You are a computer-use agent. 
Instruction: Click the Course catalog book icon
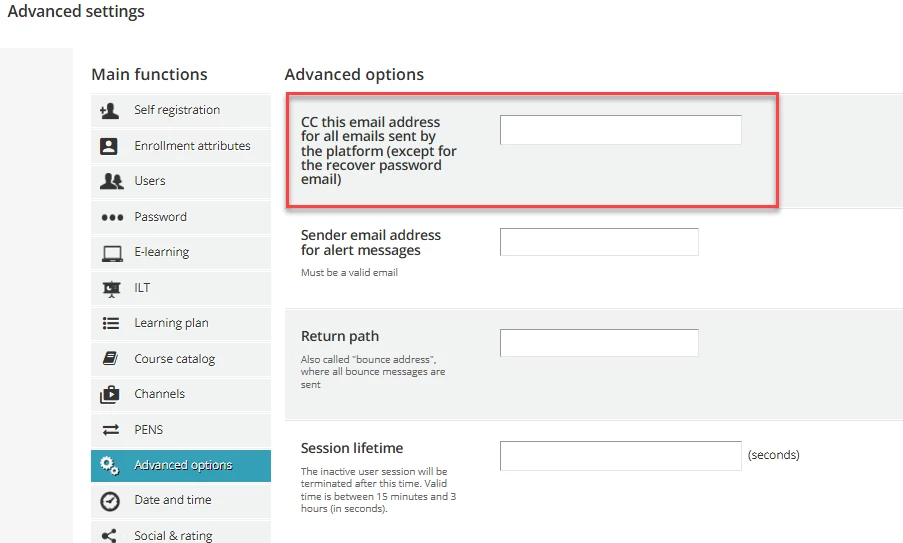pos(111,359)
